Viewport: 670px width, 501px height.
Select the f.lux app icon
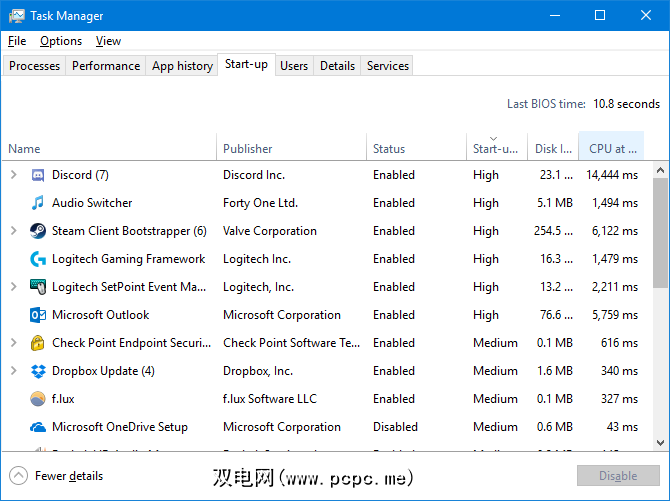(x=38, y=399)
